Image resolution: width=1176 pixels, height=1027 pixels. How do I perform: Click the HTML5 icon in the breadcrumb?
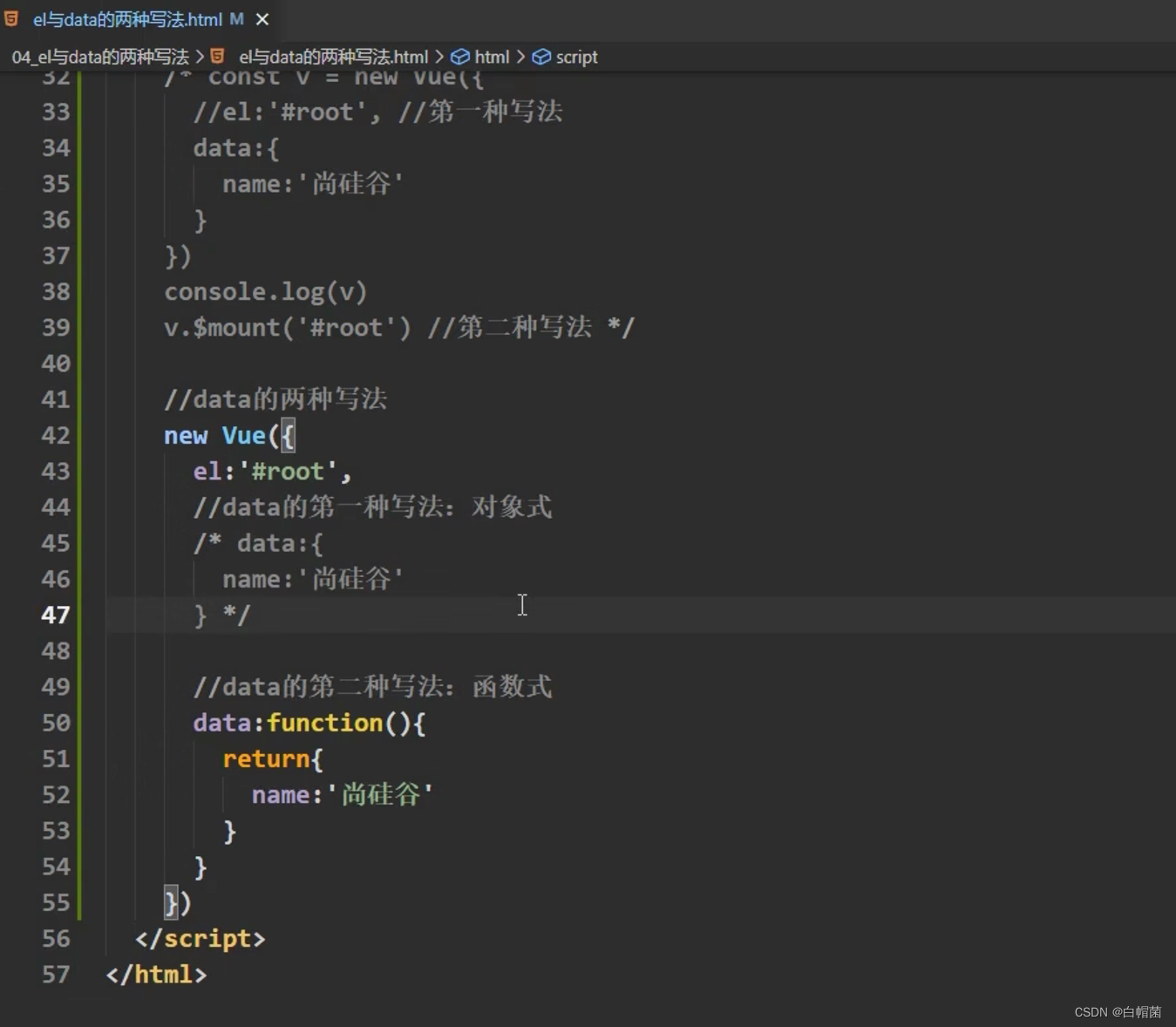point(218,56)
